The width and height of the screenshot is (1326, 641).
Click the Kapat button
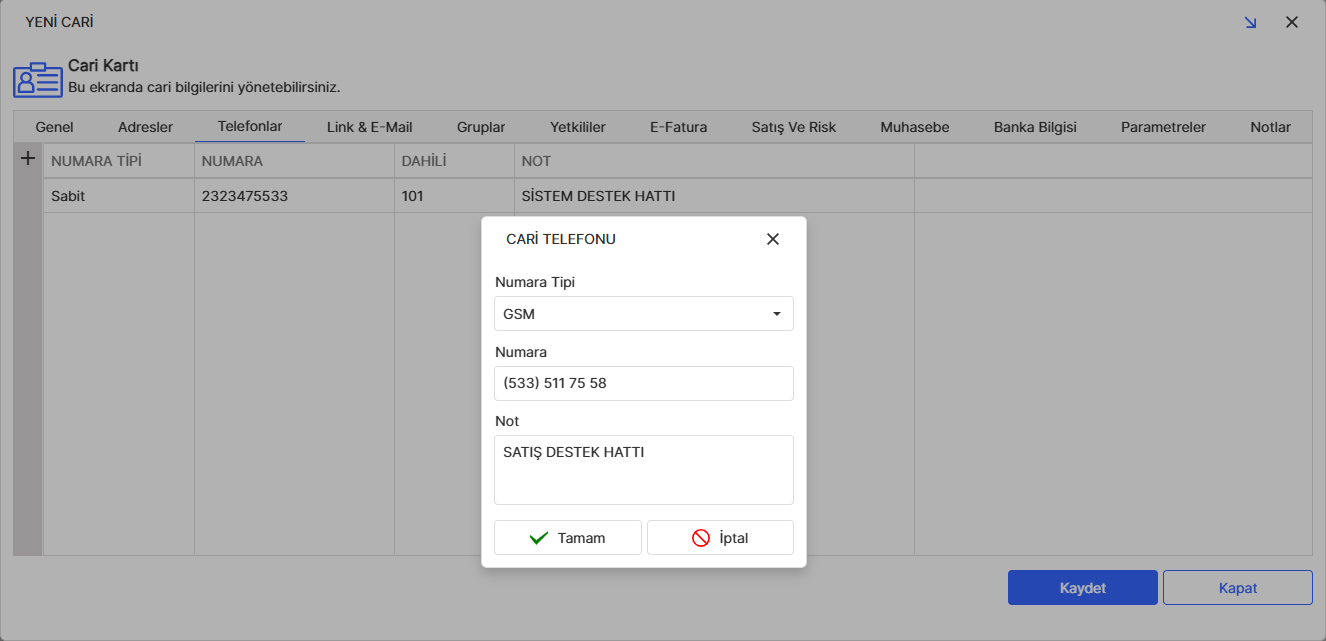1237,588
